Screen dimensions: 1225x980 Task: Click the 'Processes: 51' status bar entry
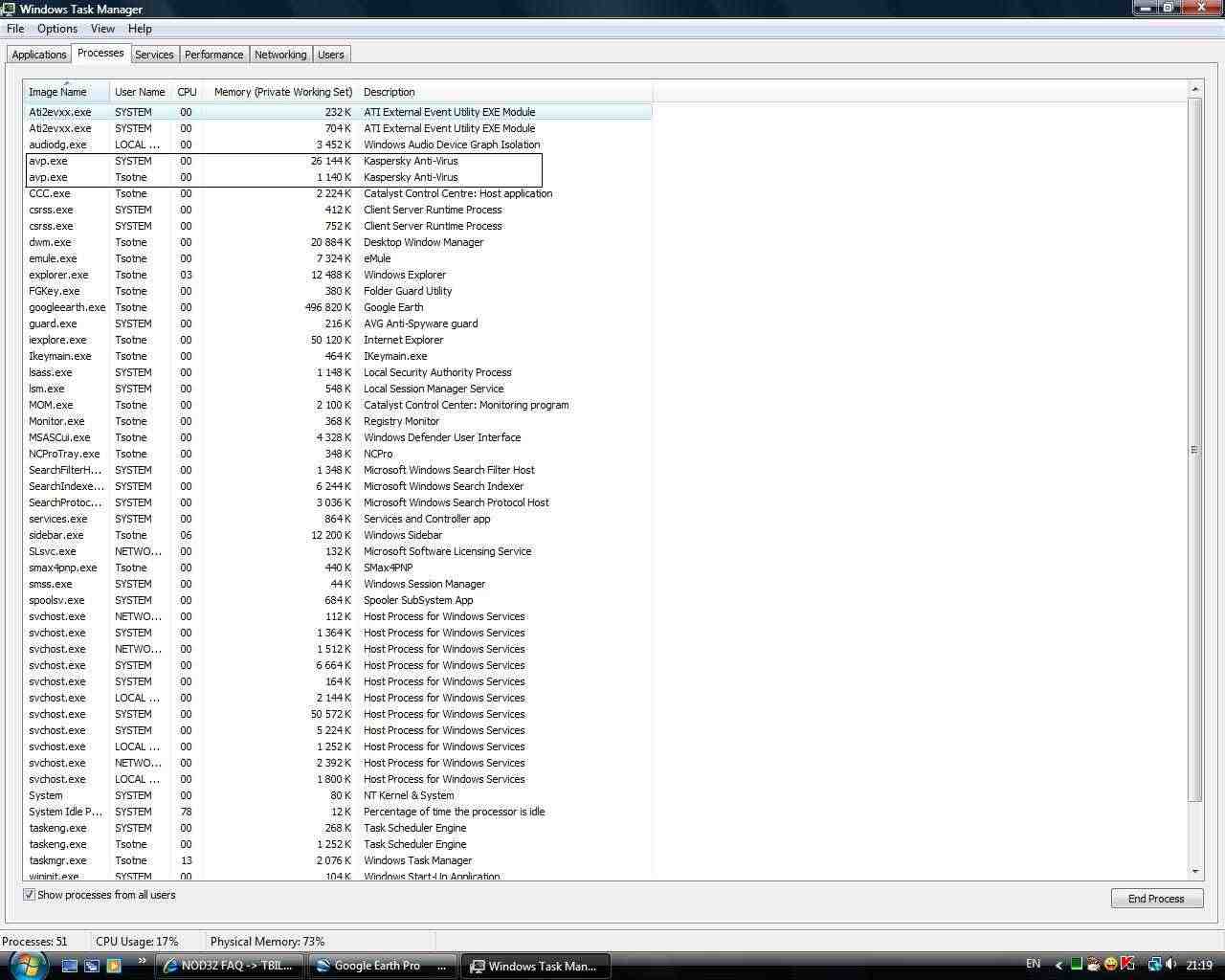35,942
